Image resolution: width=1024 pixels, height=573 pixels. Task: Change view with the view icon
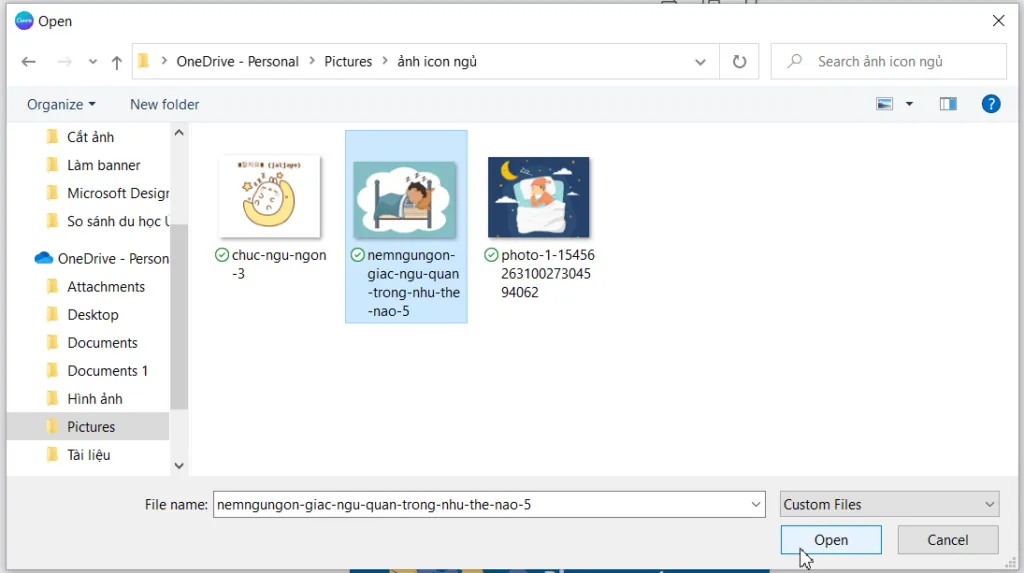pyautogui.click(x=884, y=104)
